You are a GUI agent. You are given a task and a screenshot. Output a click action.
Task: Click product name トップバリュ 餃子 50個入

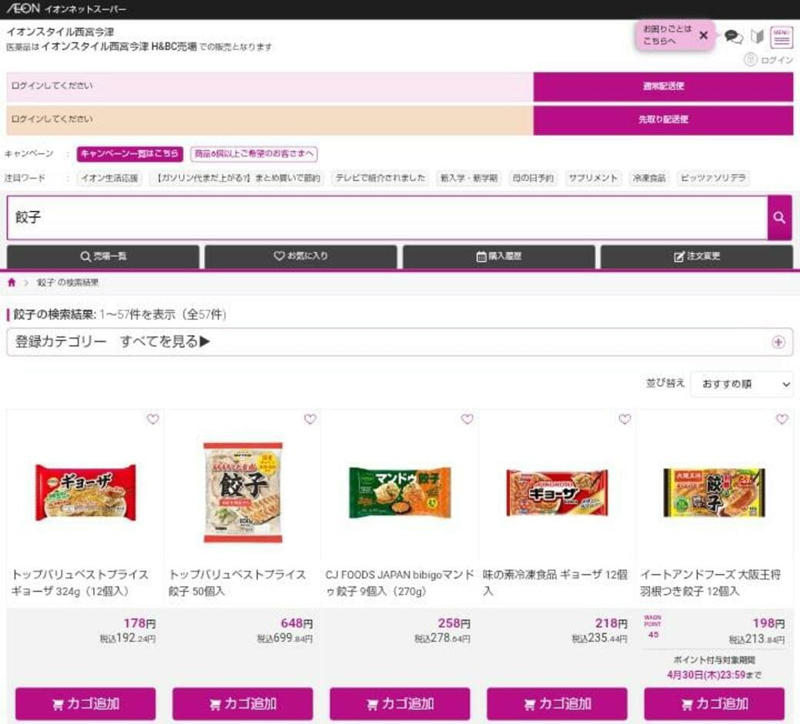tap(238, 583)
